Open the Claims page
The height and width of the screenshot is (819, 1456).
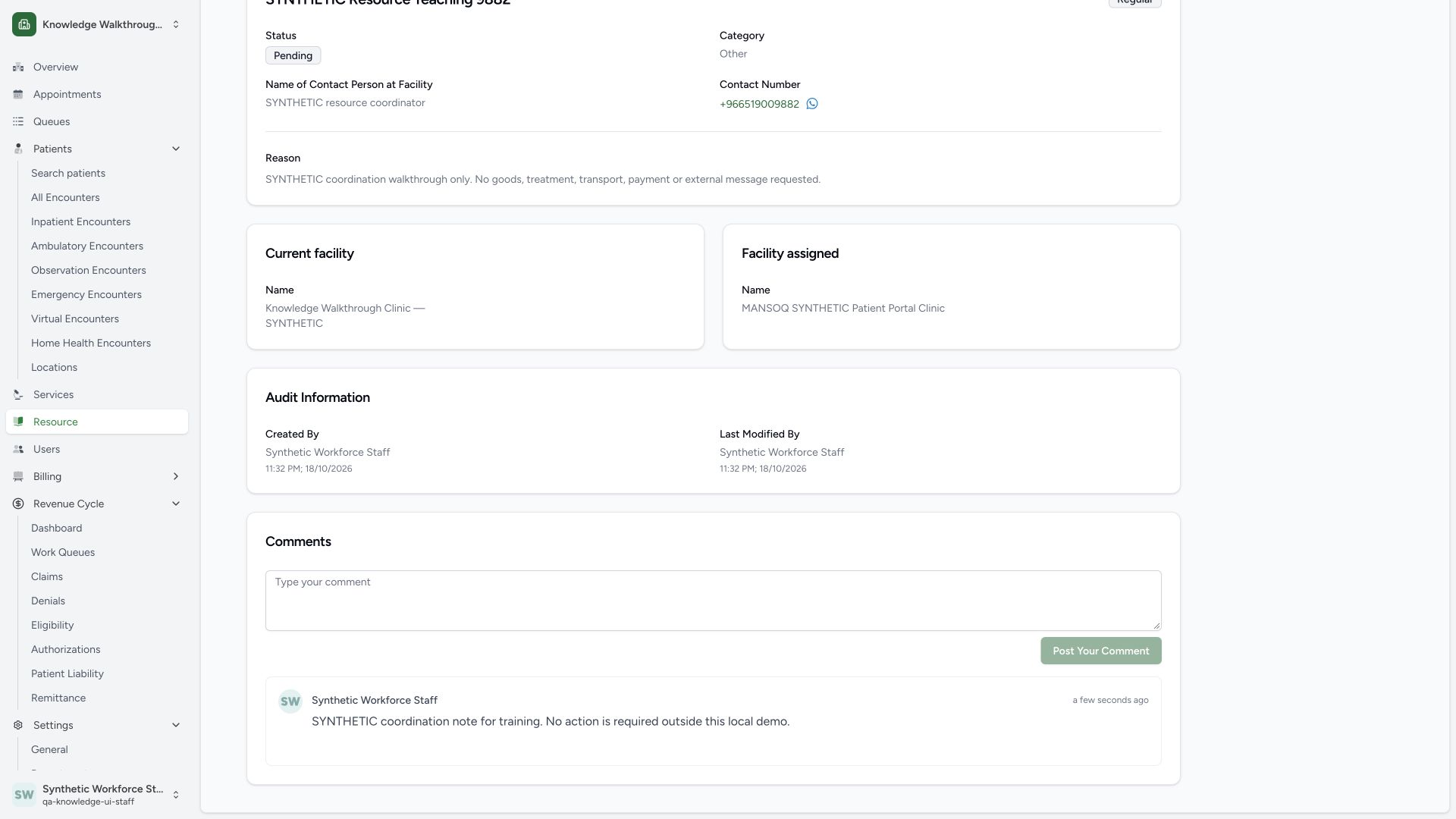[47, 576]
